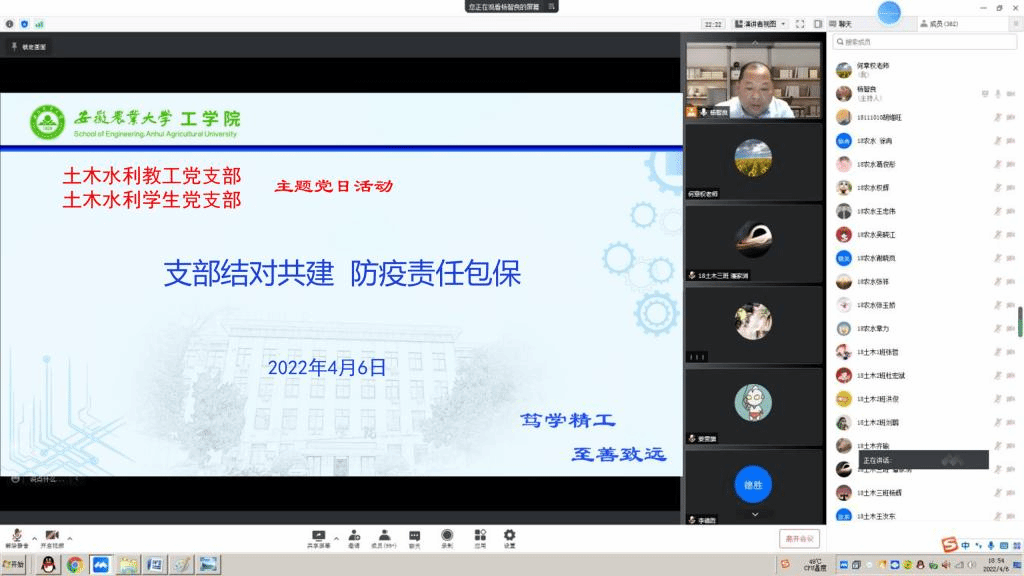Image resolution: width=1024 pixels, height=576 pixels.
Task: Expand the arrow next to share screen
Action: pyautogui.click(x=336, y=538)
